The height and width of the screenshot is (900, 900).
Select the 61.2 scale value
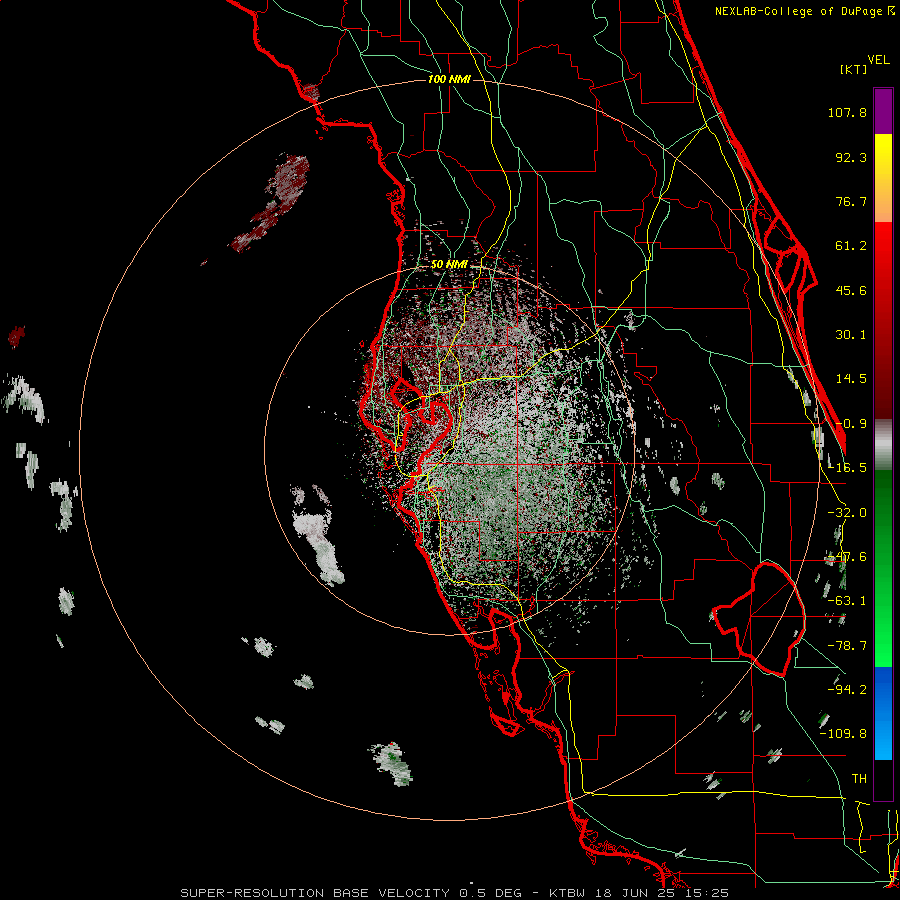pos(851,246)
